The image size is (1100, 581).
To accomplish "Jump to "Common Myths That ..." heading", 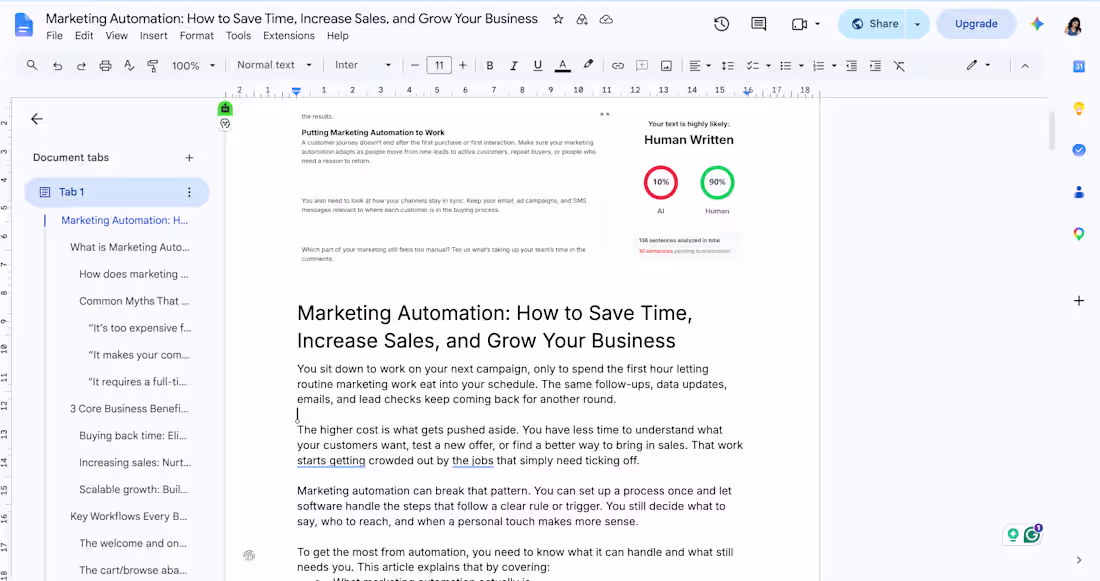I will pyautogui.click(x=134, y=301).
